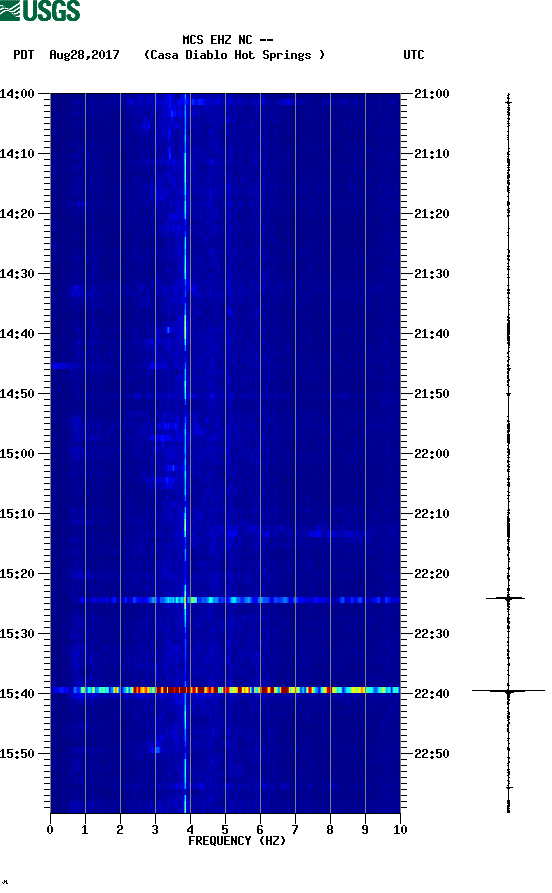Click the cyan broadband event near 15:25
The image size is (552, 893).
(239, 600)
